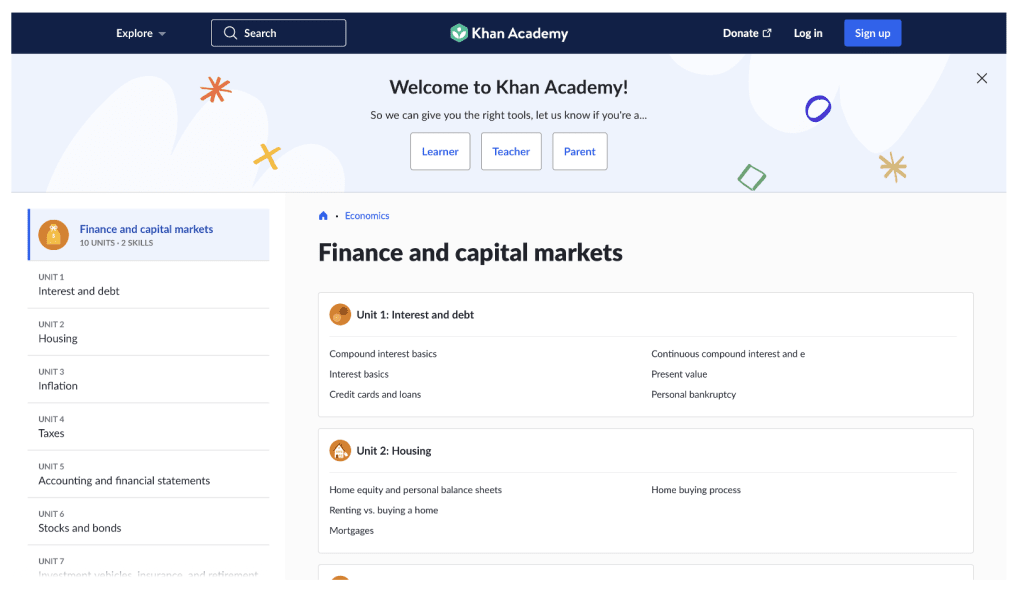Select Finance and capital markets in sidebar
1024x593 pixels.
tap(149, 235)
